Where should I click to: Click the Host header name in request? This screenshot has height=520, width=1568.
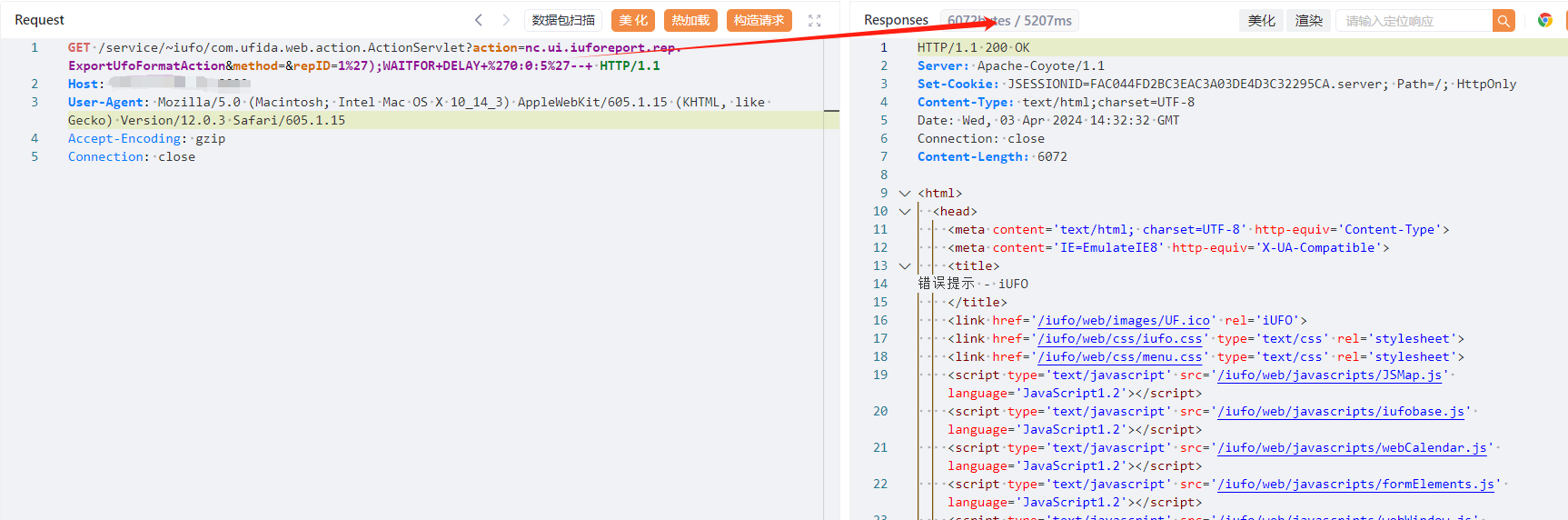click(x=82, y=84)
